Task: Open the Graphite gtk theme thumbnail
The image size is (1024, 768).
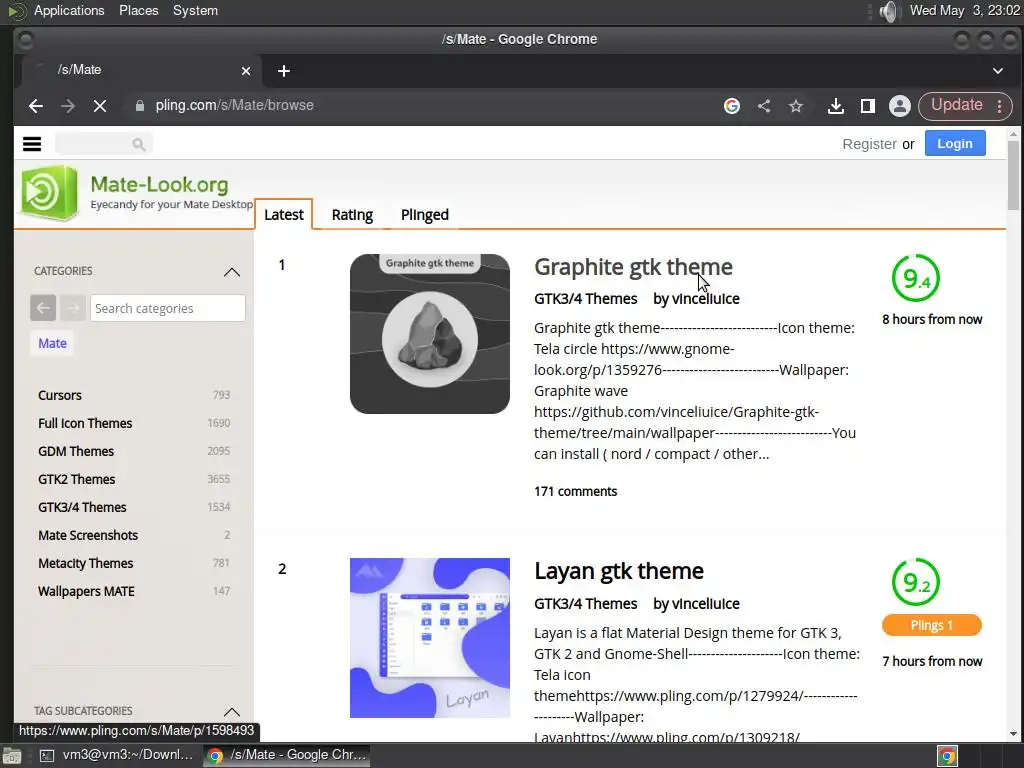Action: pyautogui.click(x=430, y=334)
